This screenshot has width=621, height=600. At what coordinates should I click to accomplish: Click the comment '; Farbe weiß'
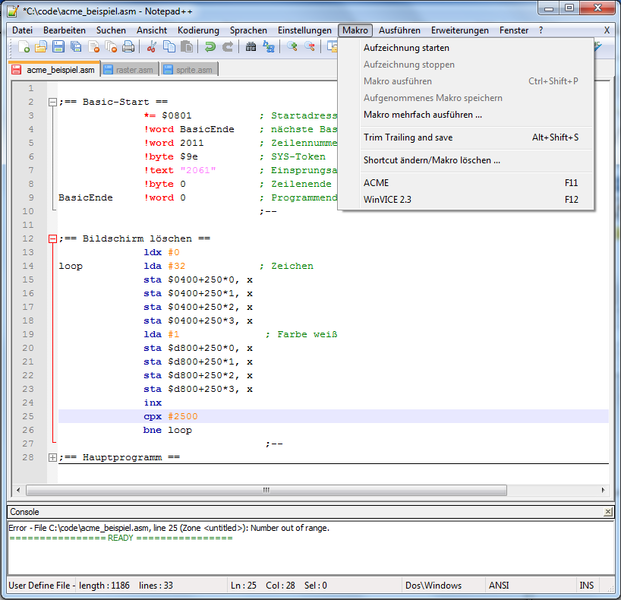tap(301, 335)
